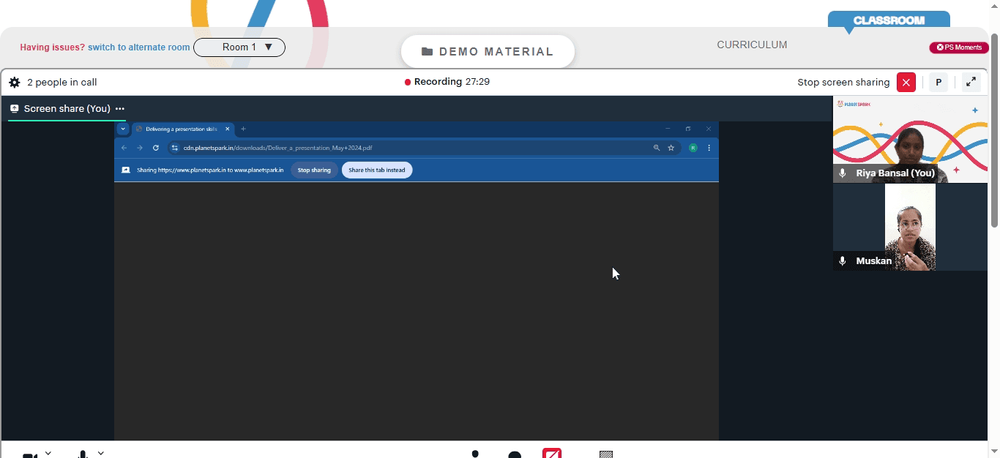Go back in shared browser
The image size is (1000, 458).
124,148
